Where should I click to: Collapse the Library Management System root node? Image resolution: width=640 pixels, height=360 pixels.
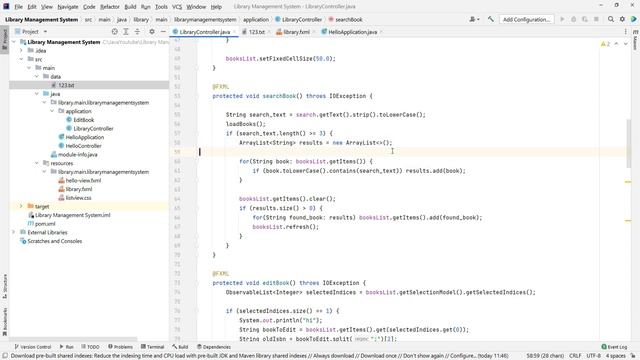pyautogui.click(x=14, y=42)
